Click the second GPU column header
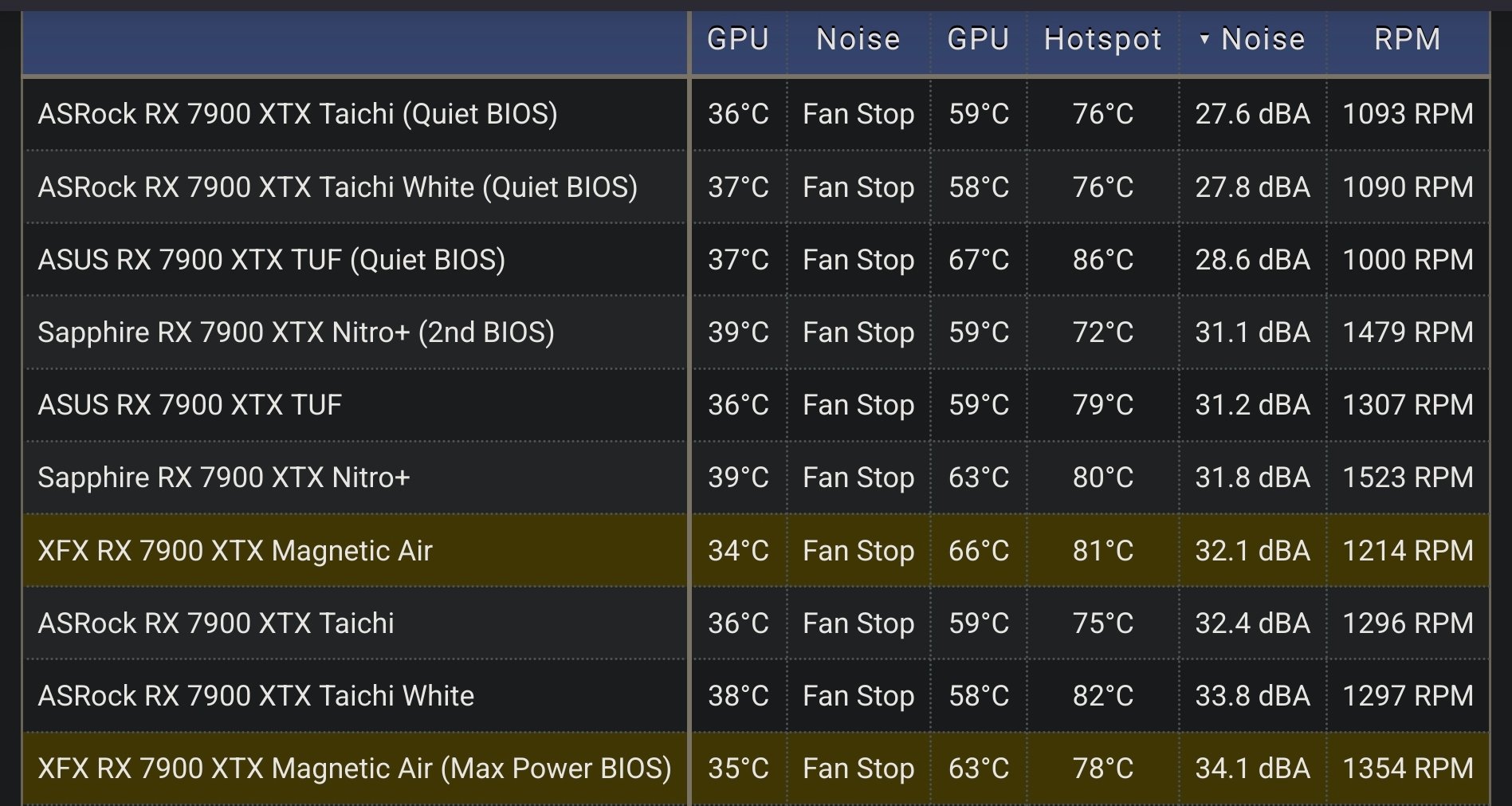Screen dimensions: 1512x806 pyautogui.click(x=978, y=39)
